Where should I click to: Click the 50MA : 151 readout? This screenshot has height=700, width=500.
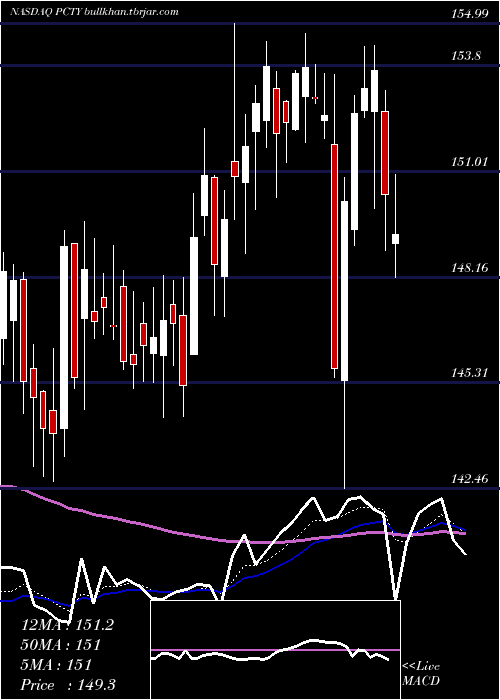pyautogui.click(x=61, y=645)
